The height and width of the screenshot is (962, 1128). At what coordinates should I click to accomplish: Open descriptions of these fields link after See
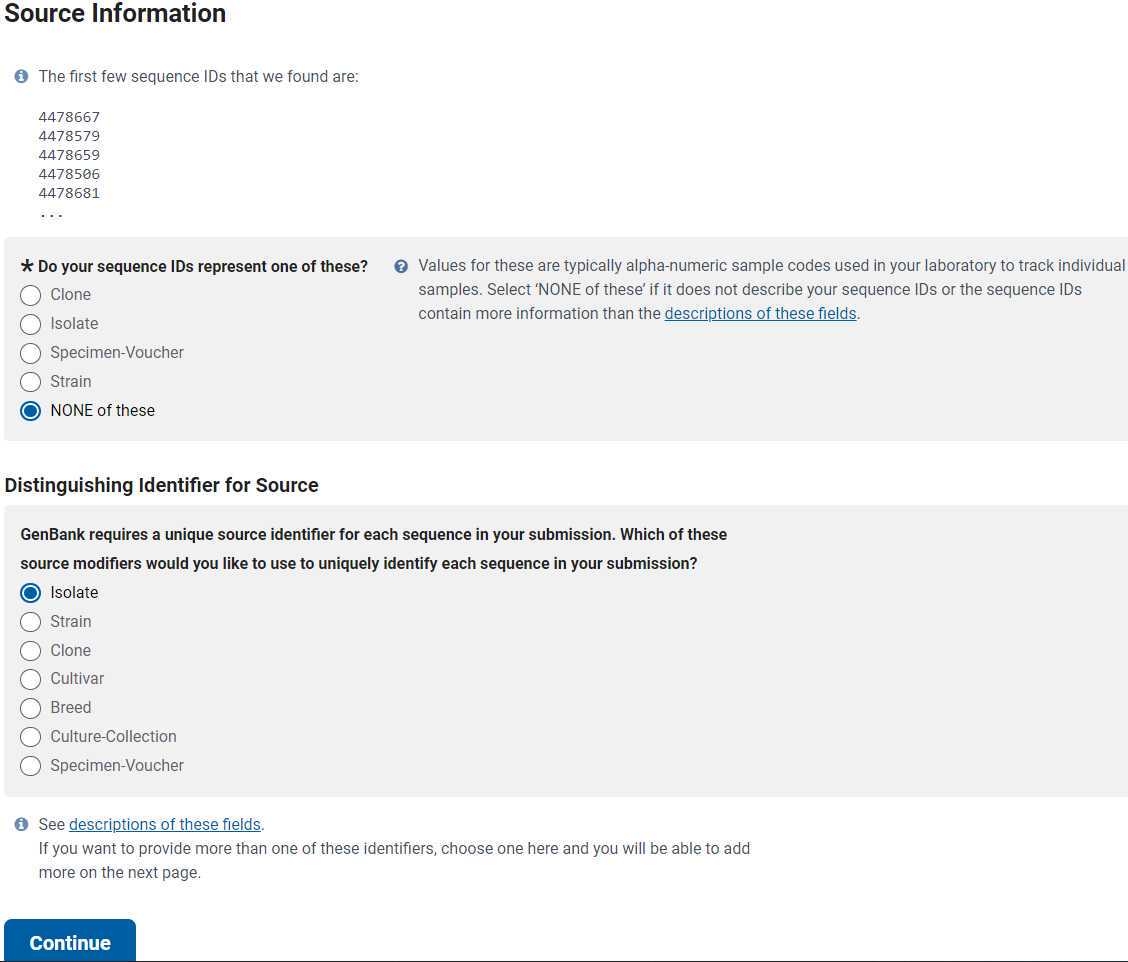tap(165, 825)
